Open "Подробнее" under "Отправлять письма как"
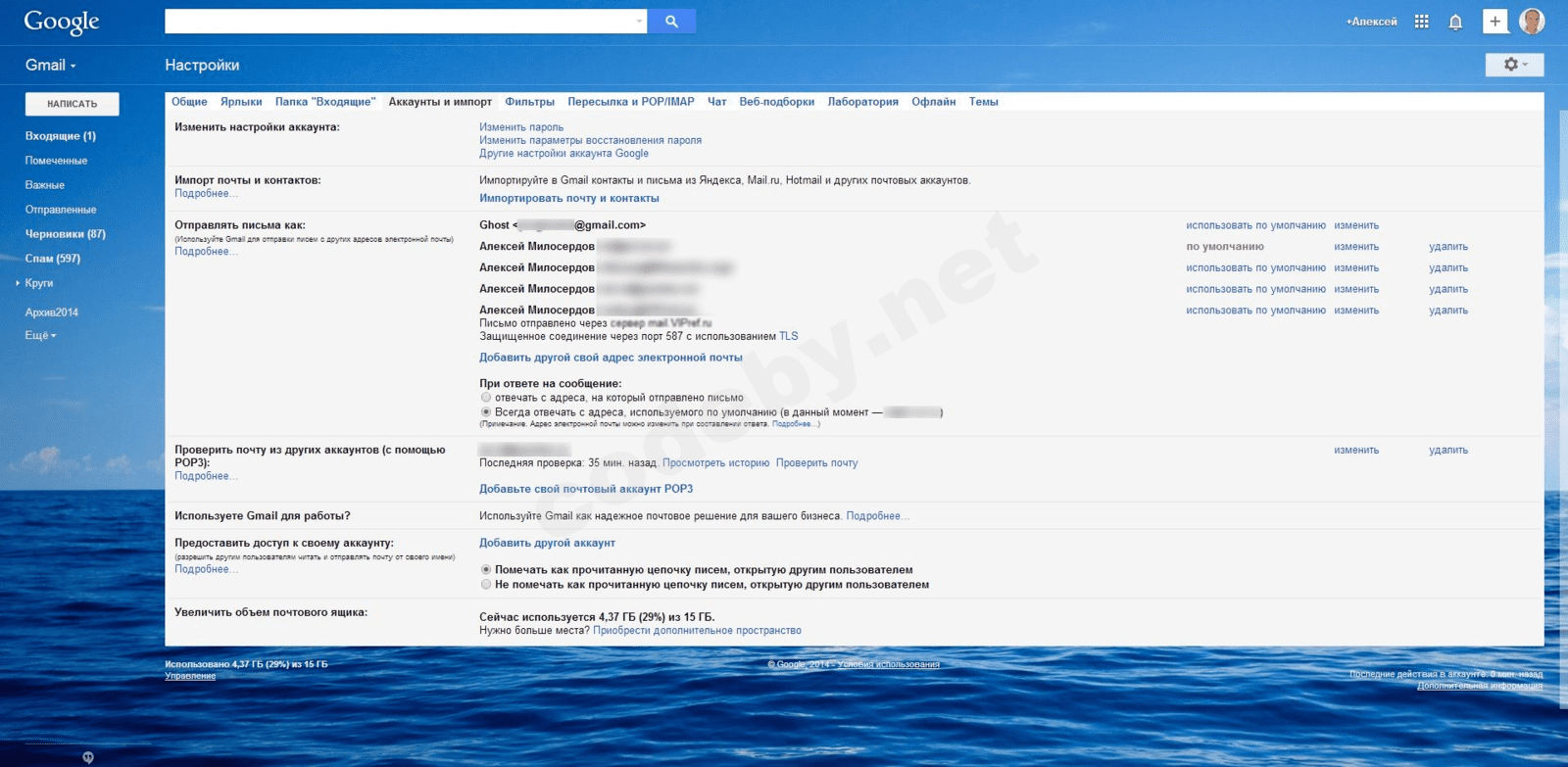1568x767 pixels. [x=206, y=252]
